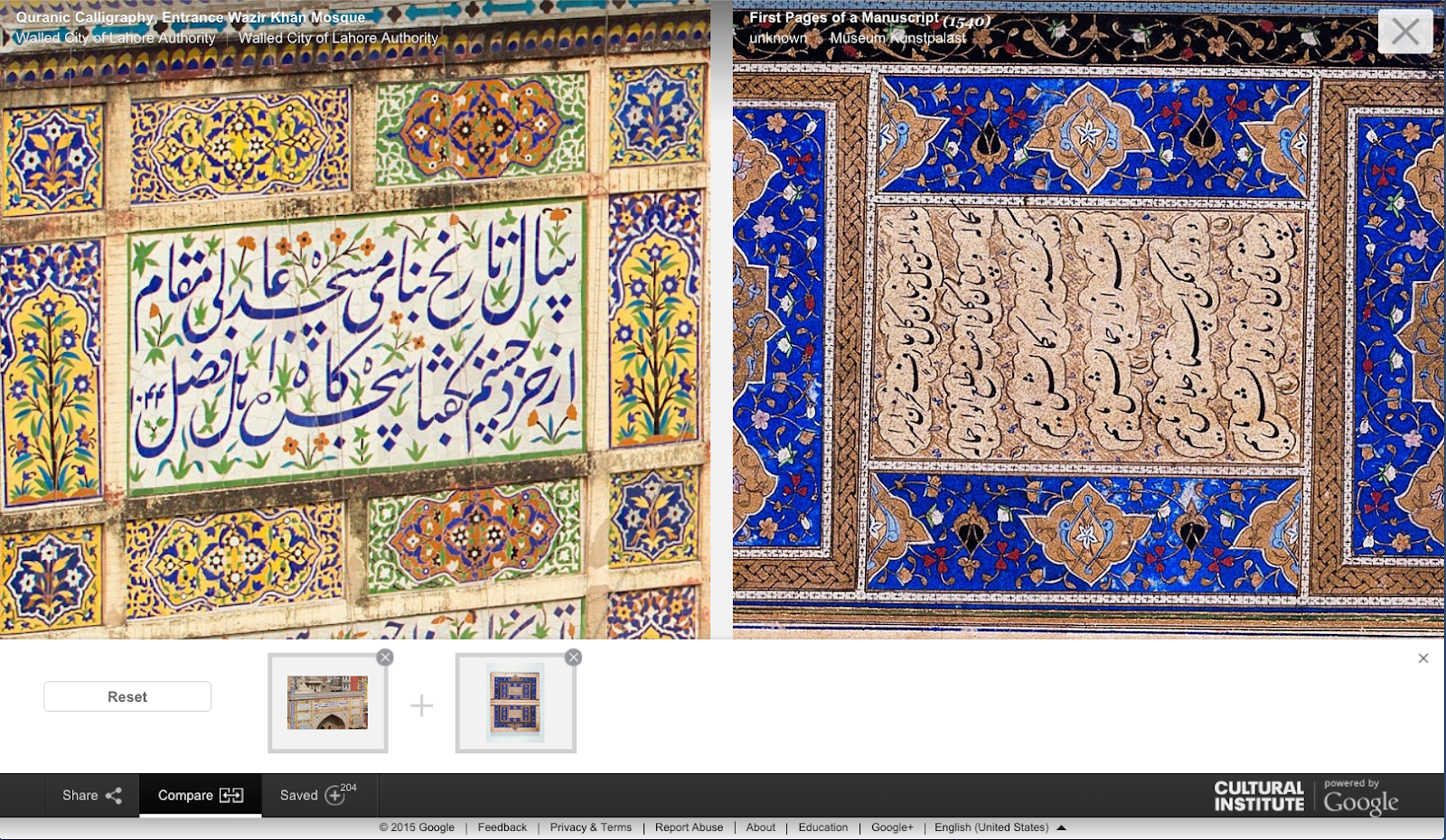Image resolution: width=1446 pixels, height=840 pixels.
Task: Open Saved items with 204 count
Action: pyautogui.click(x=318, y=795)
